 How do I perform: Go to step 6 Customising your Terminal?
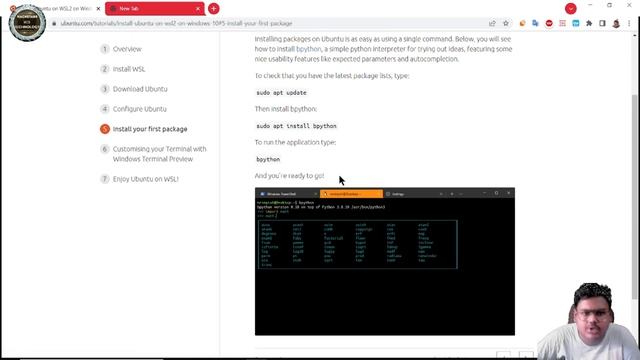point(160,154)
